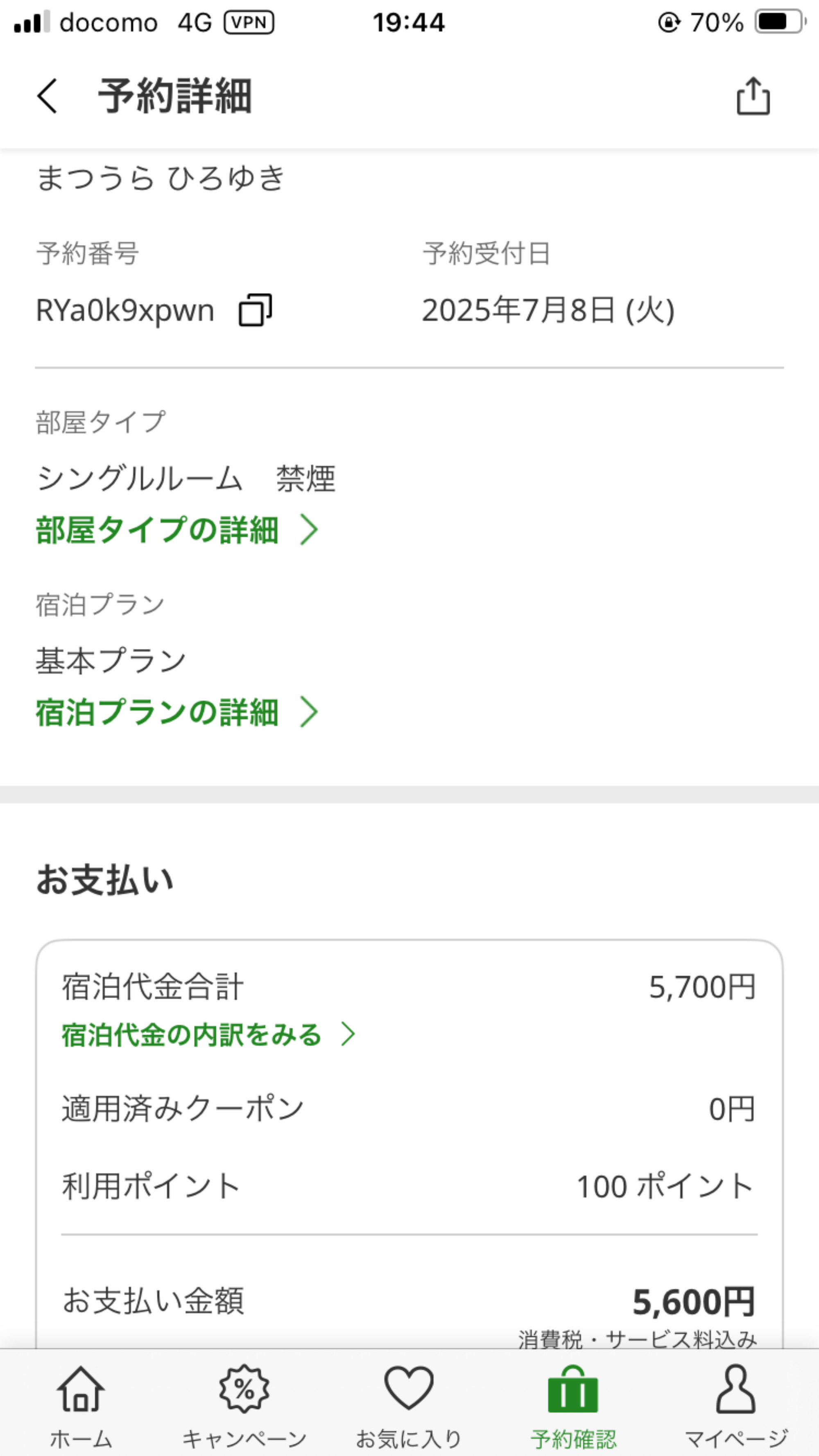The width and height of the screenshot is (819, 1456).
Task: Switch to the キャンペーン tab label
Action: coord(244,1439)
